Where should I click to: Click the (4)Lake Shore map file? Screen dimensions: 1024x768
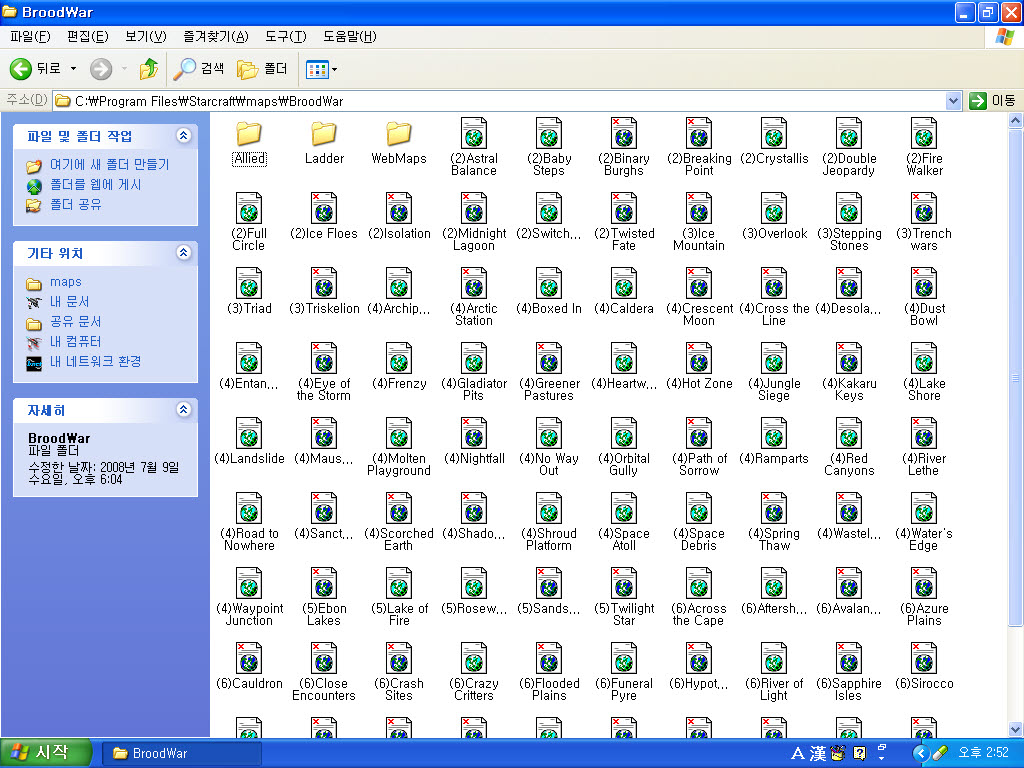pyautogui.click(x=924, y=373)
